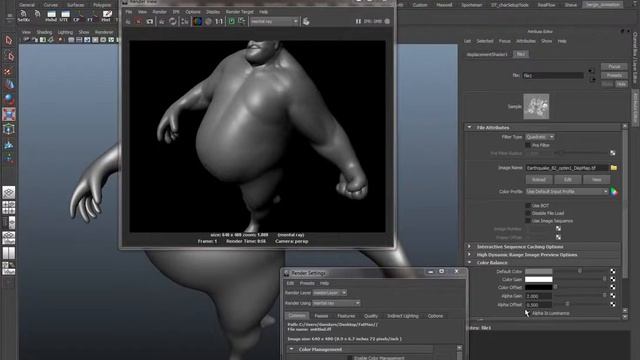Select the arrow selection tool in left toolbox
Screen dimensions: 640x360
click(x=9, y=40)
